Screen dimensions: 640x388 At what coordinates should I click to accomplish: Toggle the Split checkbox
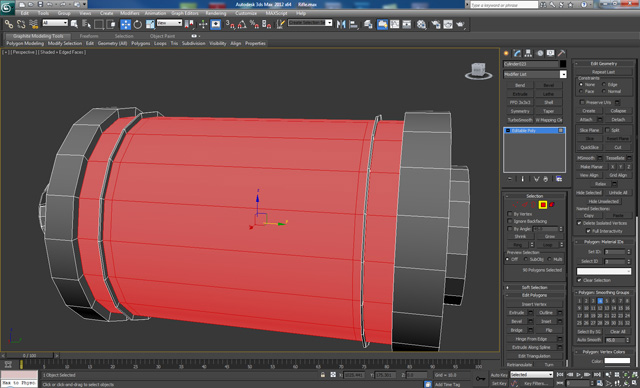pyautogui.click(x=607, y=130)
